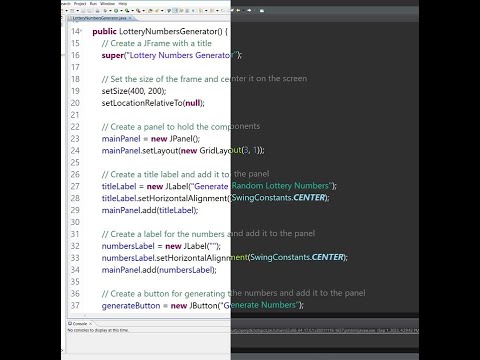Viewport: 480px width, 360px height.
Task: Open the Project menu
Action: pyautogui.click(x=80, y=4)
